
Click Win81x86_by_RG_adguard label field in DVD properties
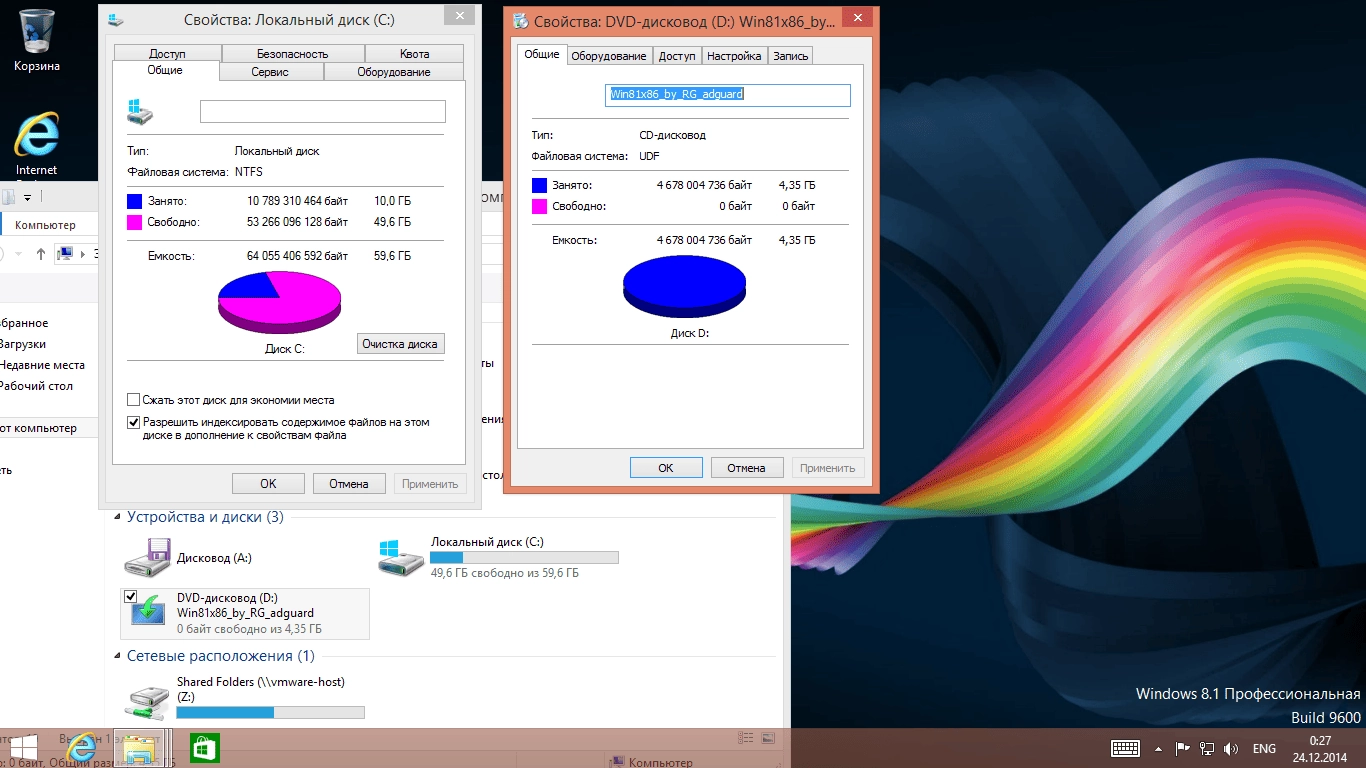728,94
